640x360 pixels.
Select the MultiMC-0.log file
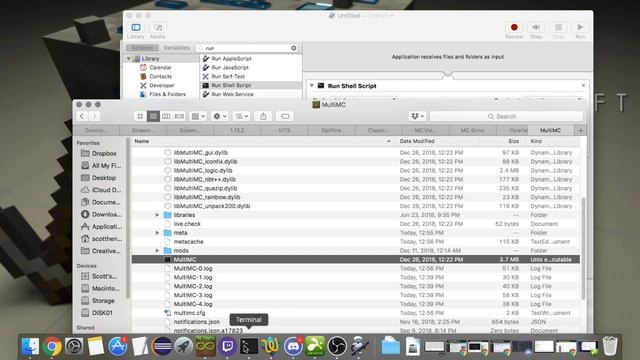[356, 269]
